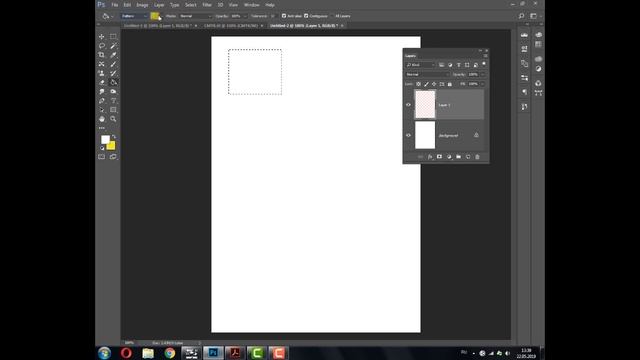Select the Path Selection tool
The width and height of the screenshot is (640, 360).
102,110
